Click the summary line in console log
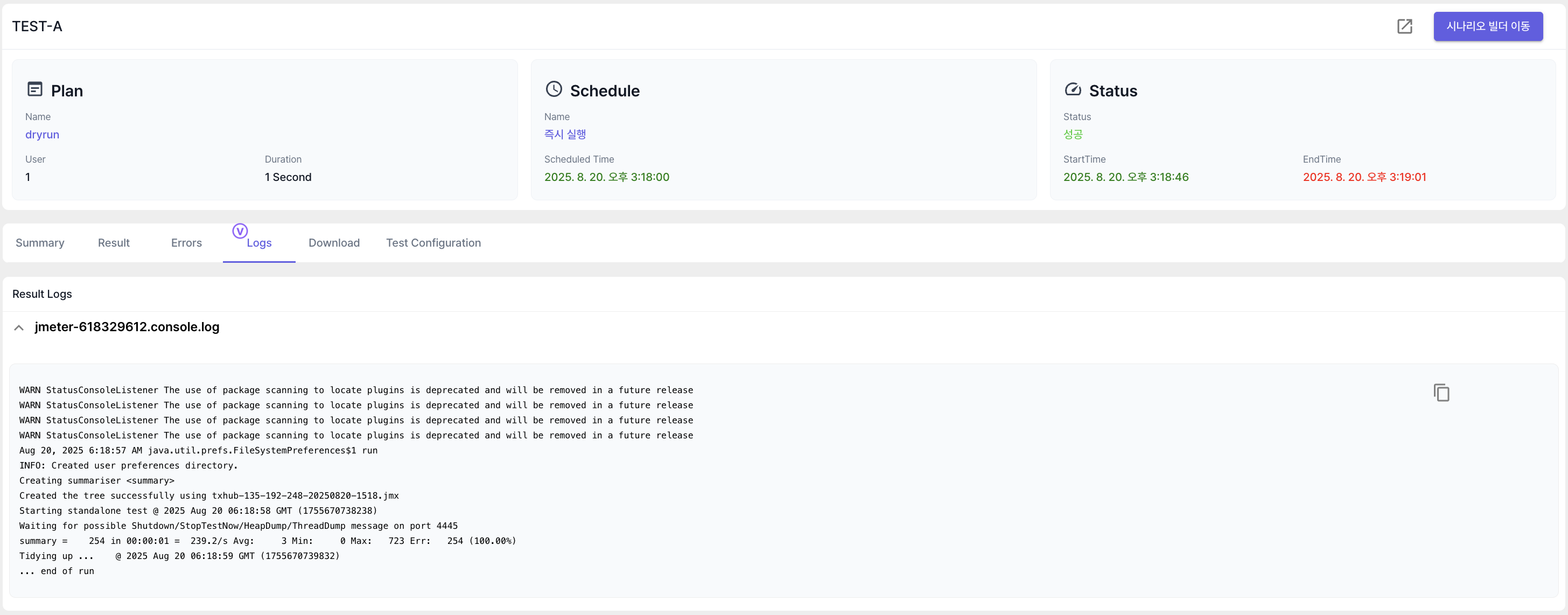The width and height of the screenshot is (1568, 615). [267, 541]
